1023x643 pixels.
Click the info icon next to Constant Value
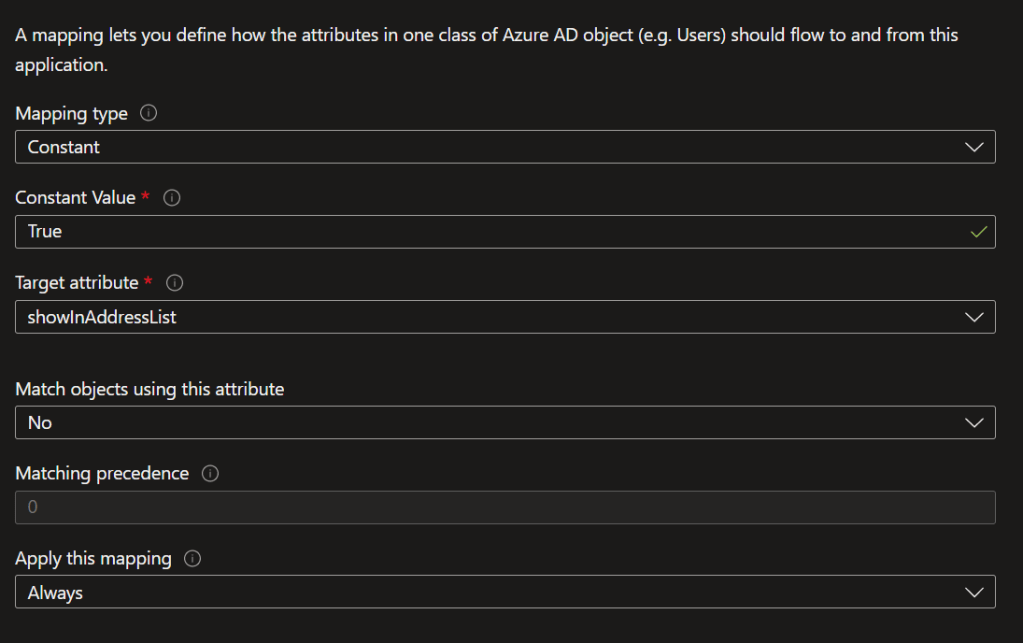tap(171, 198)
